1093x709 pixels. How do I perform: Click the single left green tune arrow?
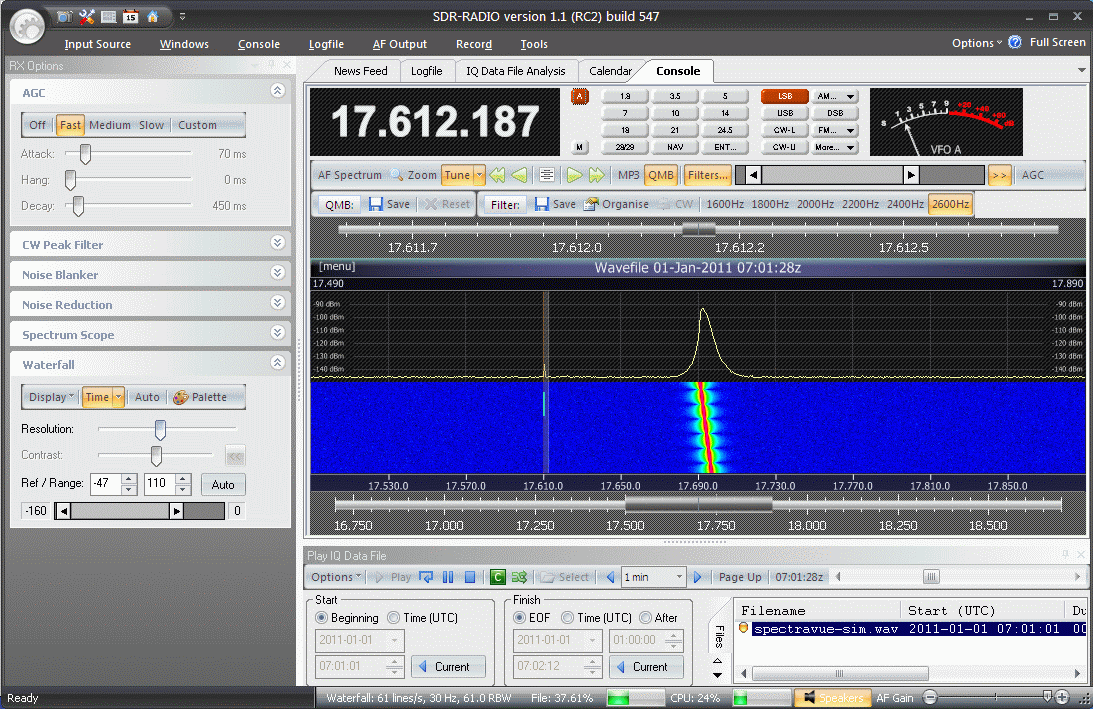click(519, 175)
